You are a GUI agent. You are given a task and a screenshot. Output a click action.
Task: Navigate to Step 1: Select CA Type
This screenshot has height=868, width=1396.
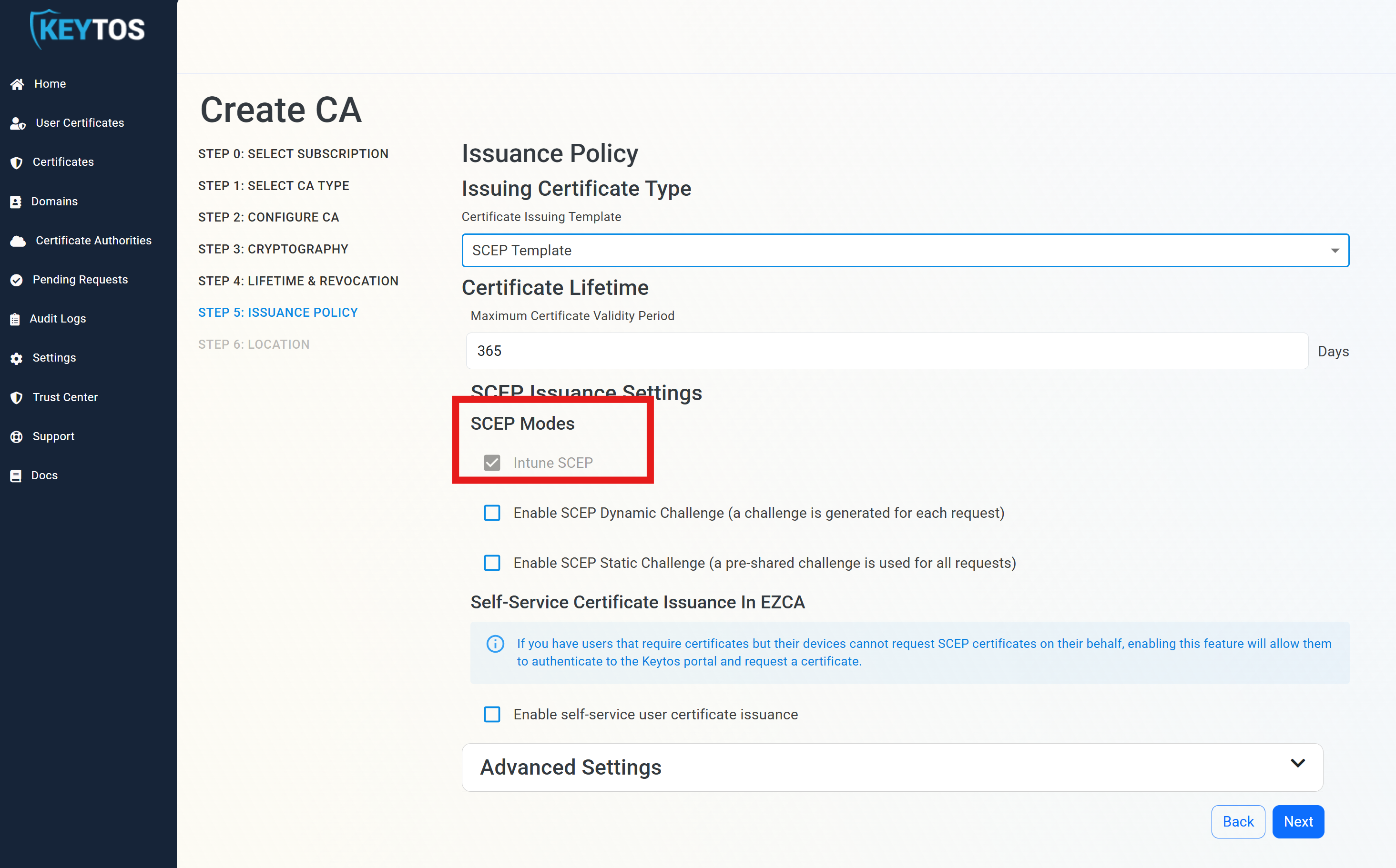274,185
